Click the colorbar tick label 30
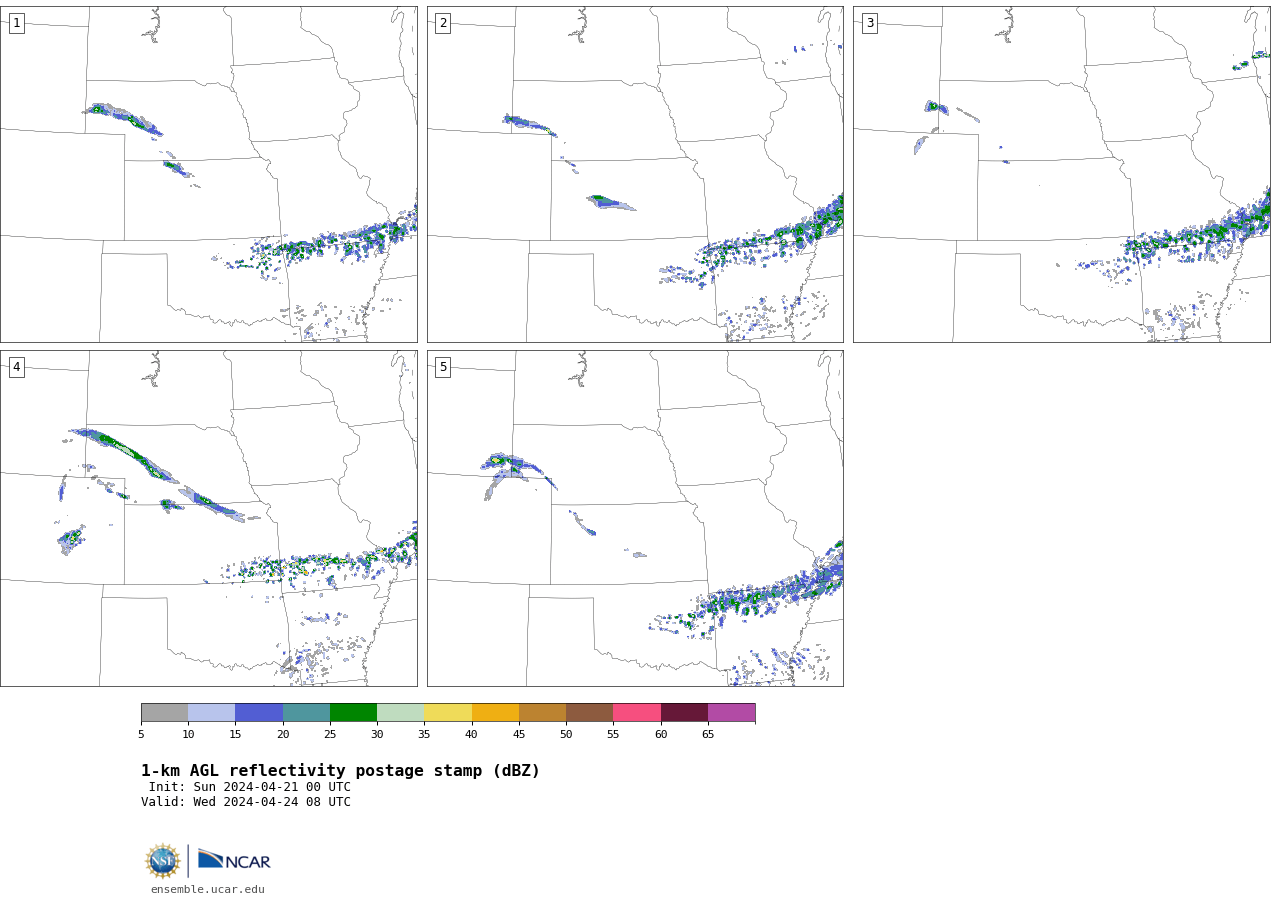The image size is (1280, 901). tap(377, 735)
